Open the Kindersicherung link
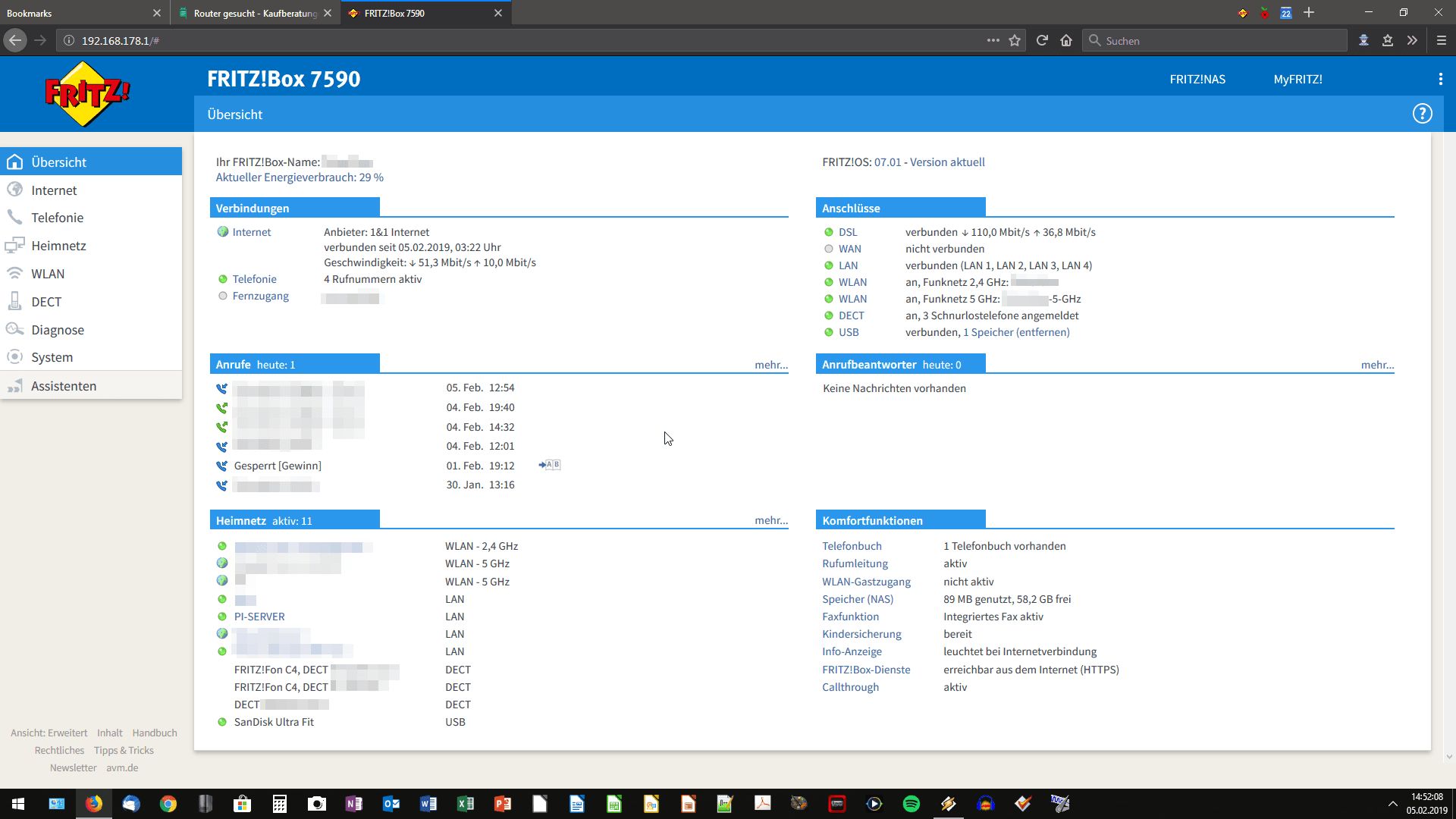Screen dimensions: 1456x819 [861, 634]
